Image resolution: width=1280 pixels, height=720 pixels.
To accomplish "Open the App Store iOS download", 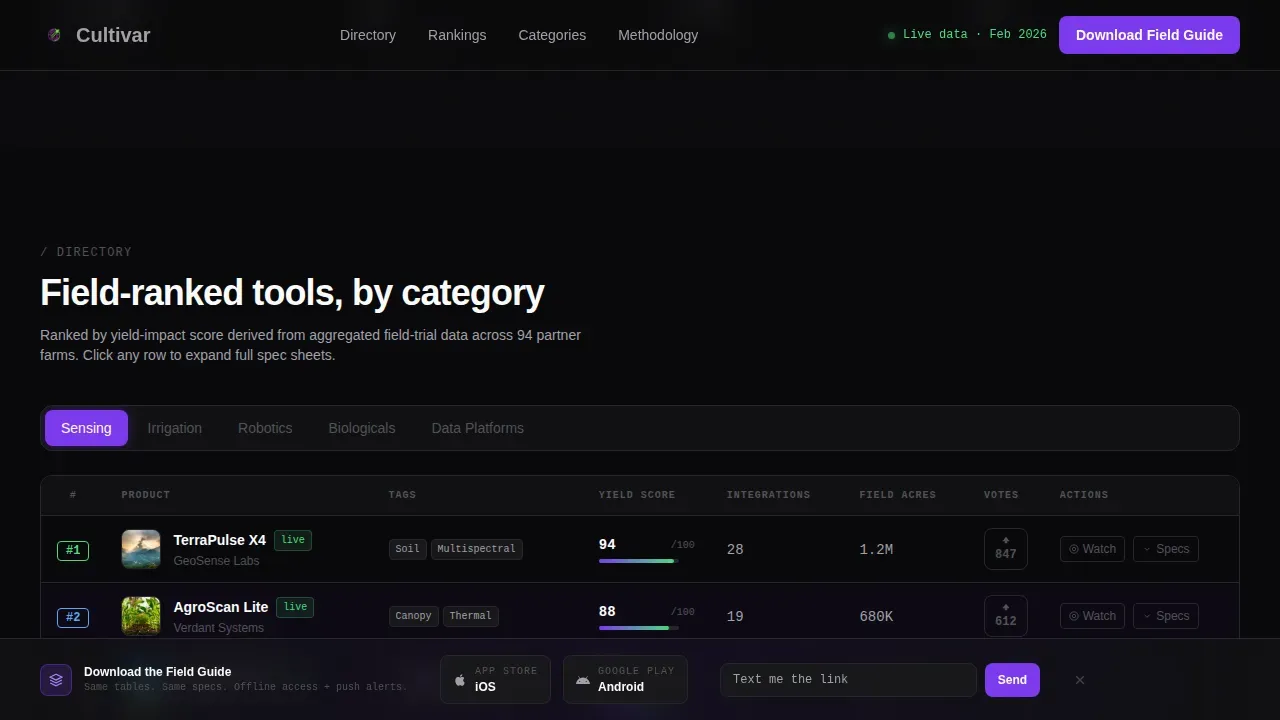I will point(495,680).
